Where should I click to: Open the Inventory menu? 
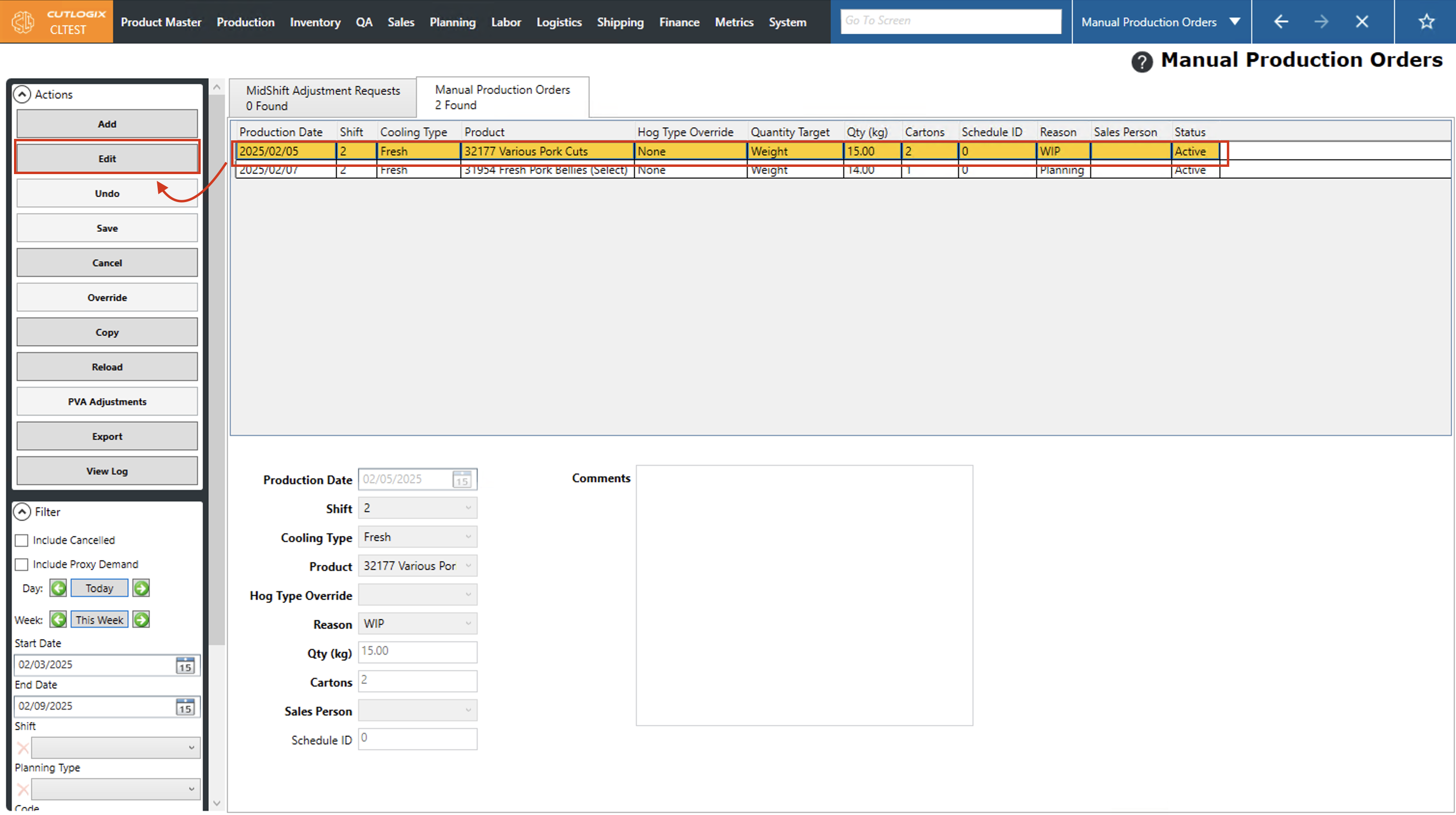click(x=315, y=22)
